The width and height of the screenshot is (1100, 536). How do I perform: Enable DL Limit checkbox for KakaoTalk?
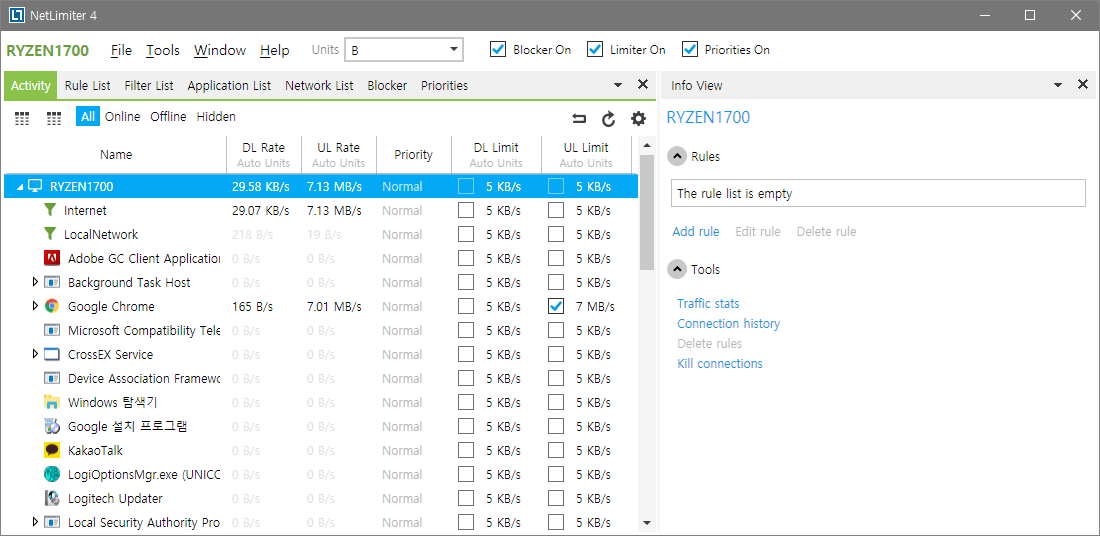point(466,450)
